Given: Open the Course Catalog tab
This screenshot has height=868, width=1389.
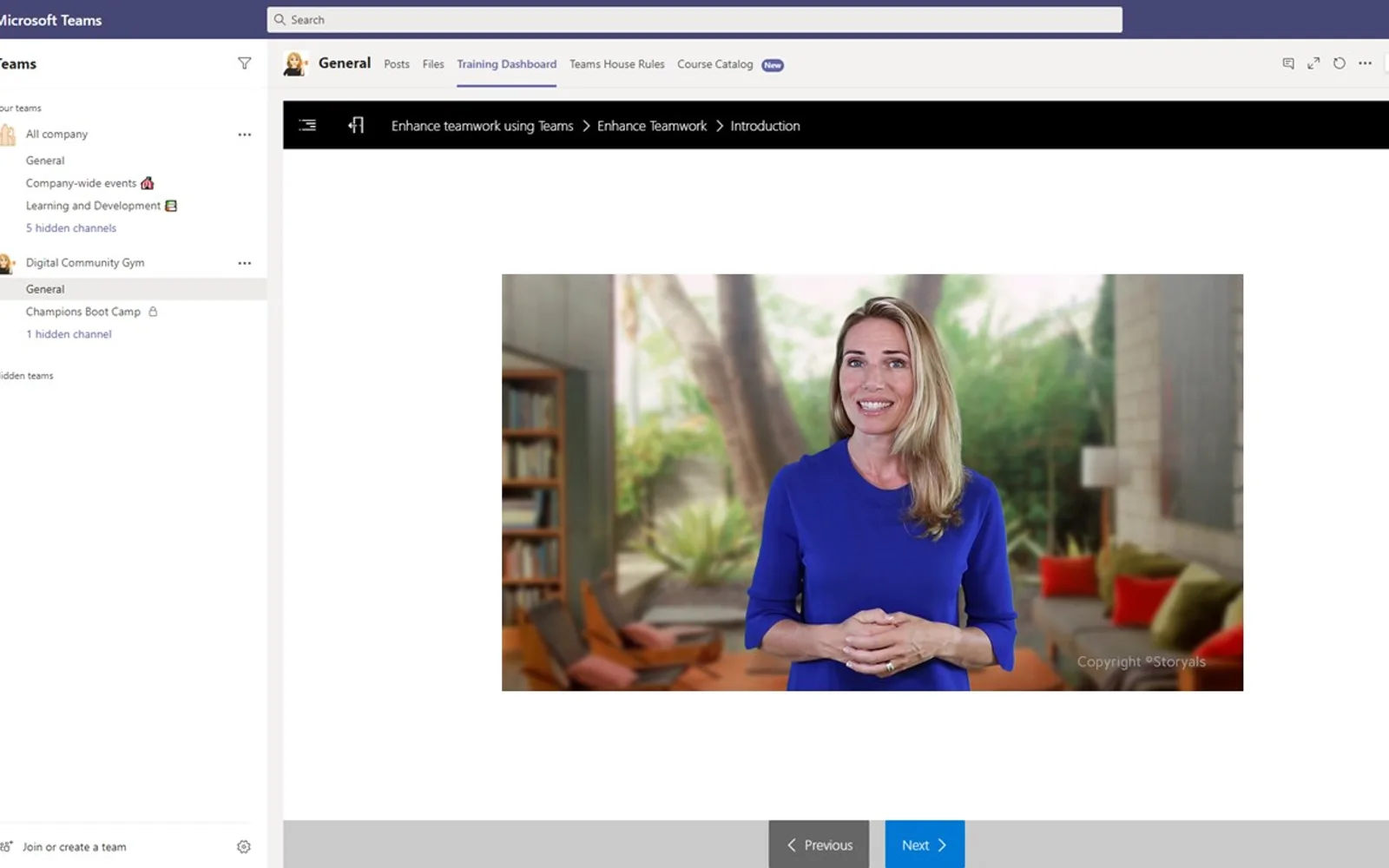Looking at the screenshot, I should [x=715, y=64].
